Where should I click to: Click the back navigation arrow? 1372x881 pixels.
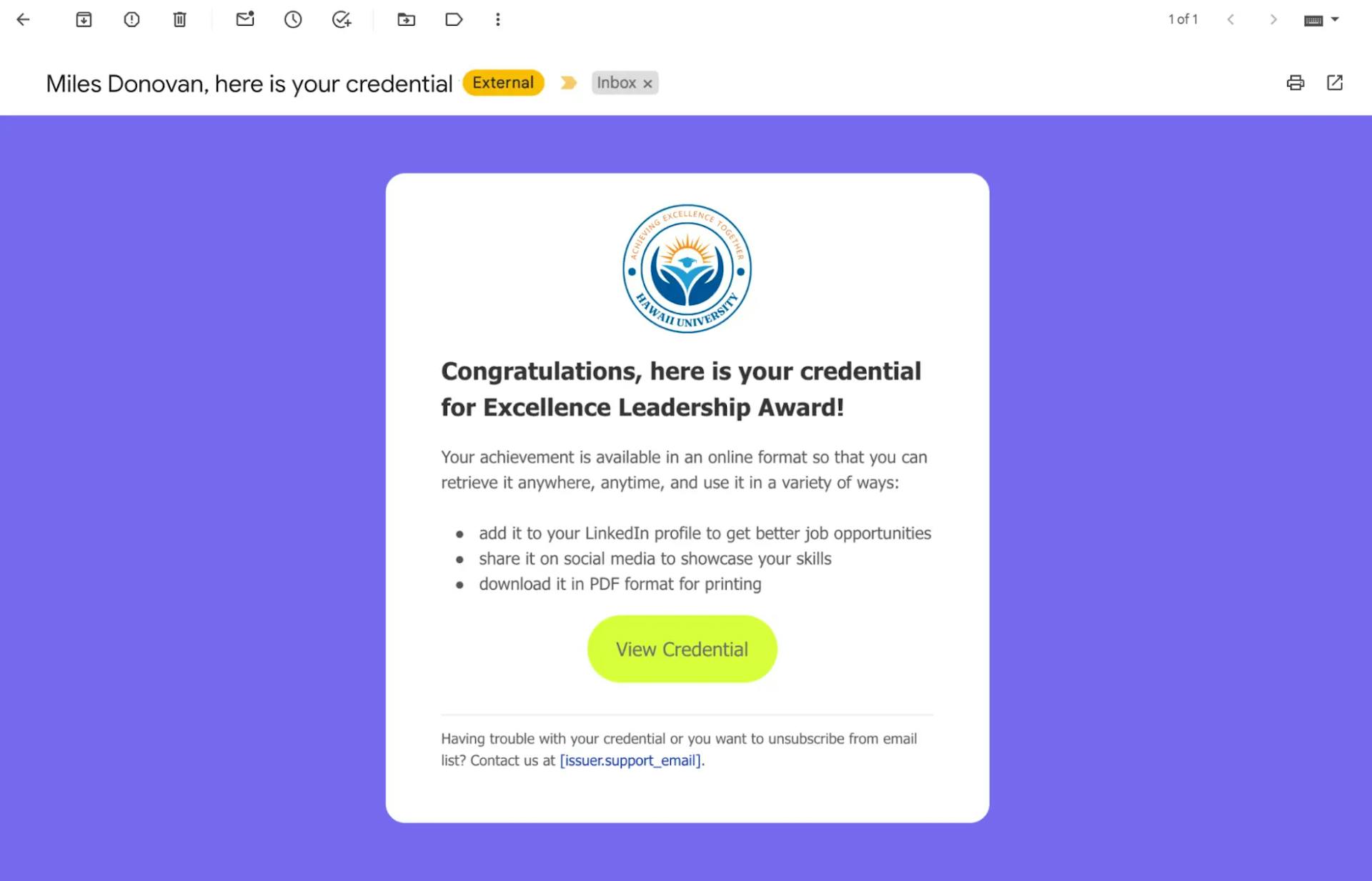click(24, 19)
